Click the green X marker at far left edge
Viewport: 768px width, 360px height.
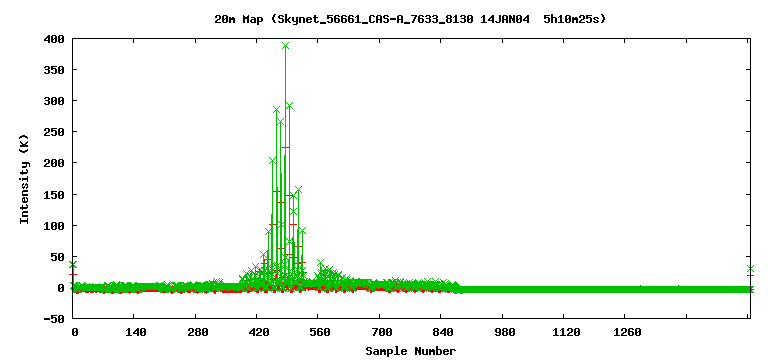(x=73, y=264)
